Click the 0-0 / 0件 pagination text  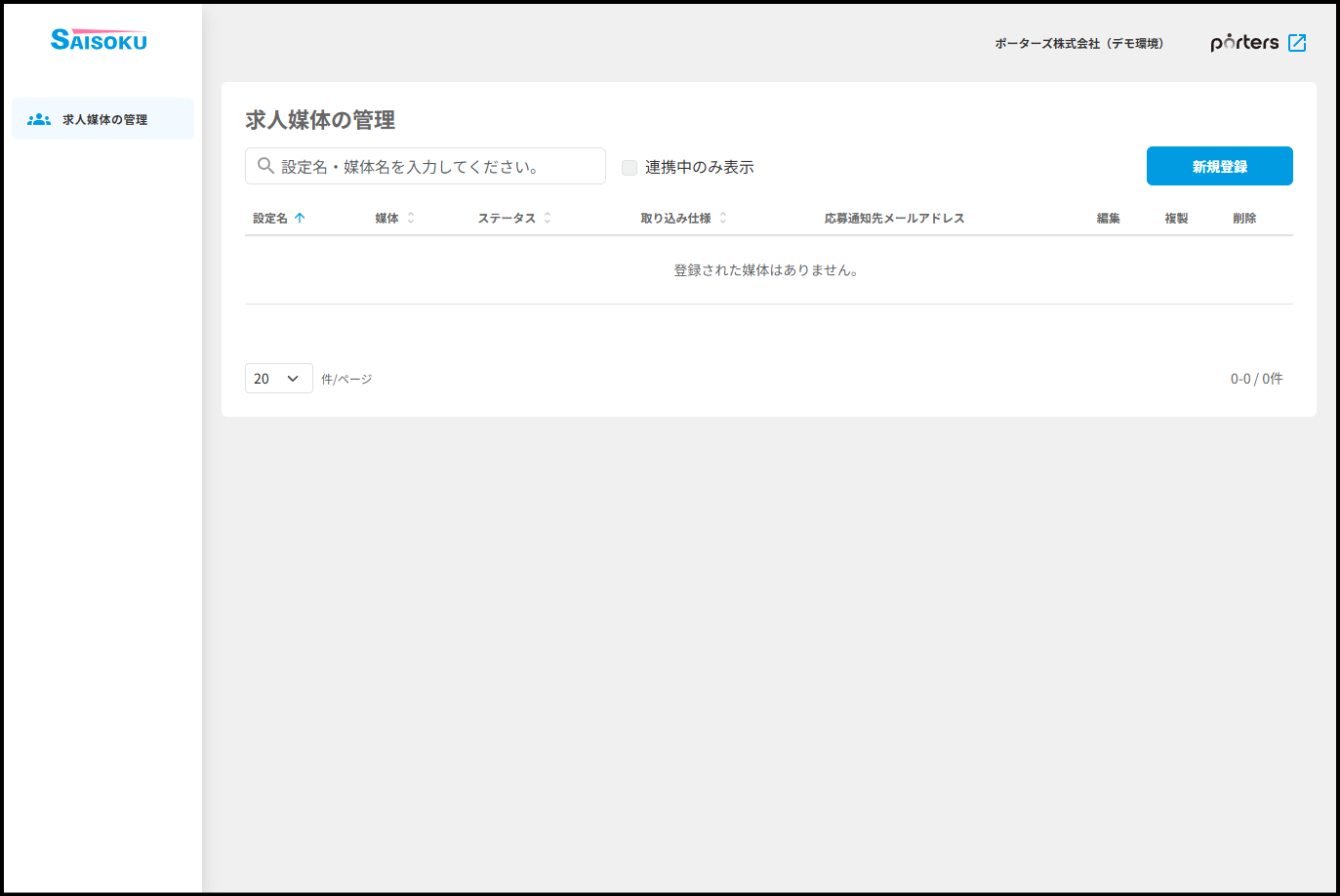coord(1257,379)
